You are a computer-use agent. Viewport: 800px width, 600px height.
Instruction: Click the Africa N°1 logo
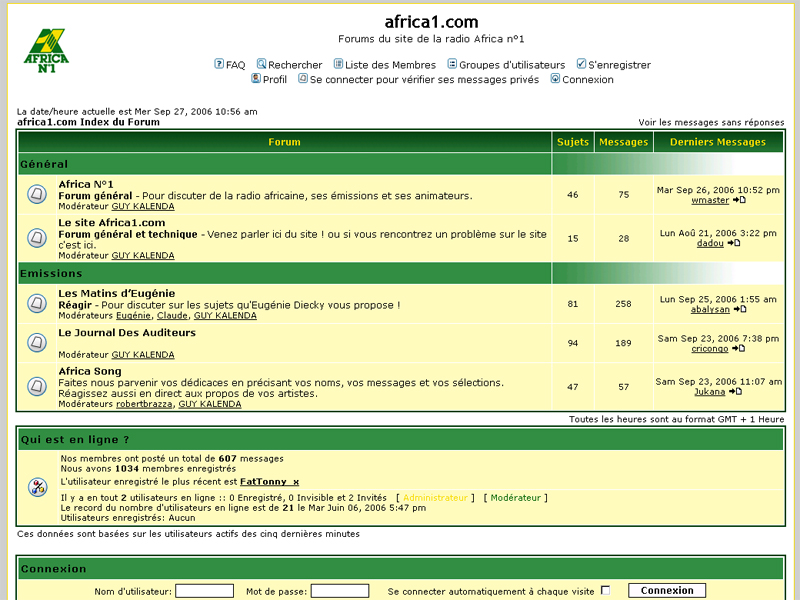[x=46, y=51]
